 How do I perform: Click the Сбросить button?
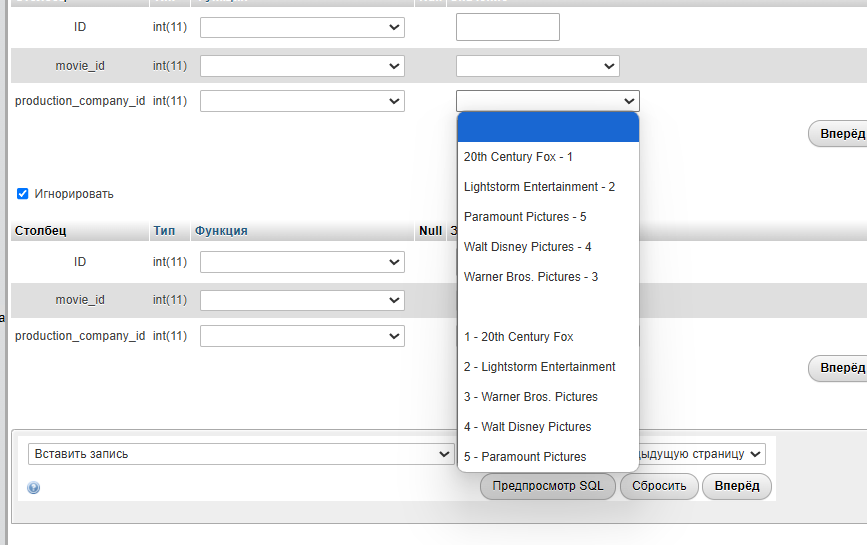point(659,486)
